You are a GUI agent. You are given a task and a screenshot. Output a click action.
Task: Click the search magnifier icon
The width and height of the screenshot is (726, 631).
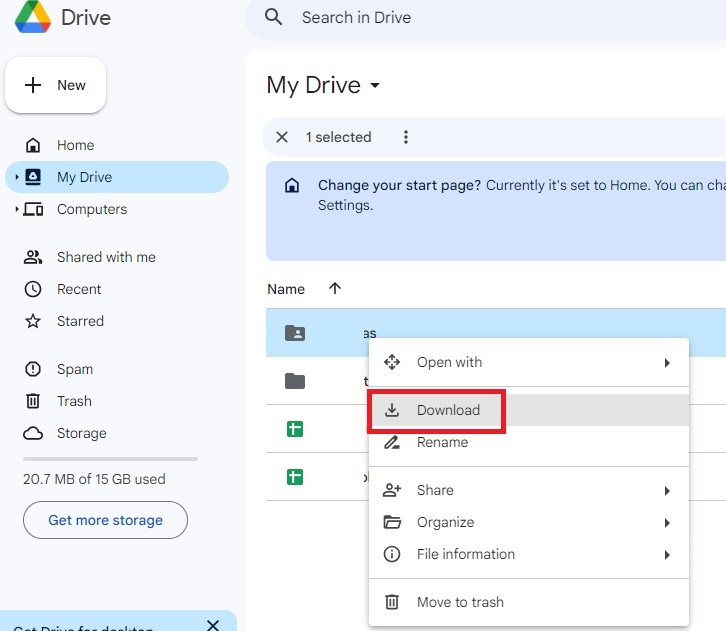click(x=273, y=17)
